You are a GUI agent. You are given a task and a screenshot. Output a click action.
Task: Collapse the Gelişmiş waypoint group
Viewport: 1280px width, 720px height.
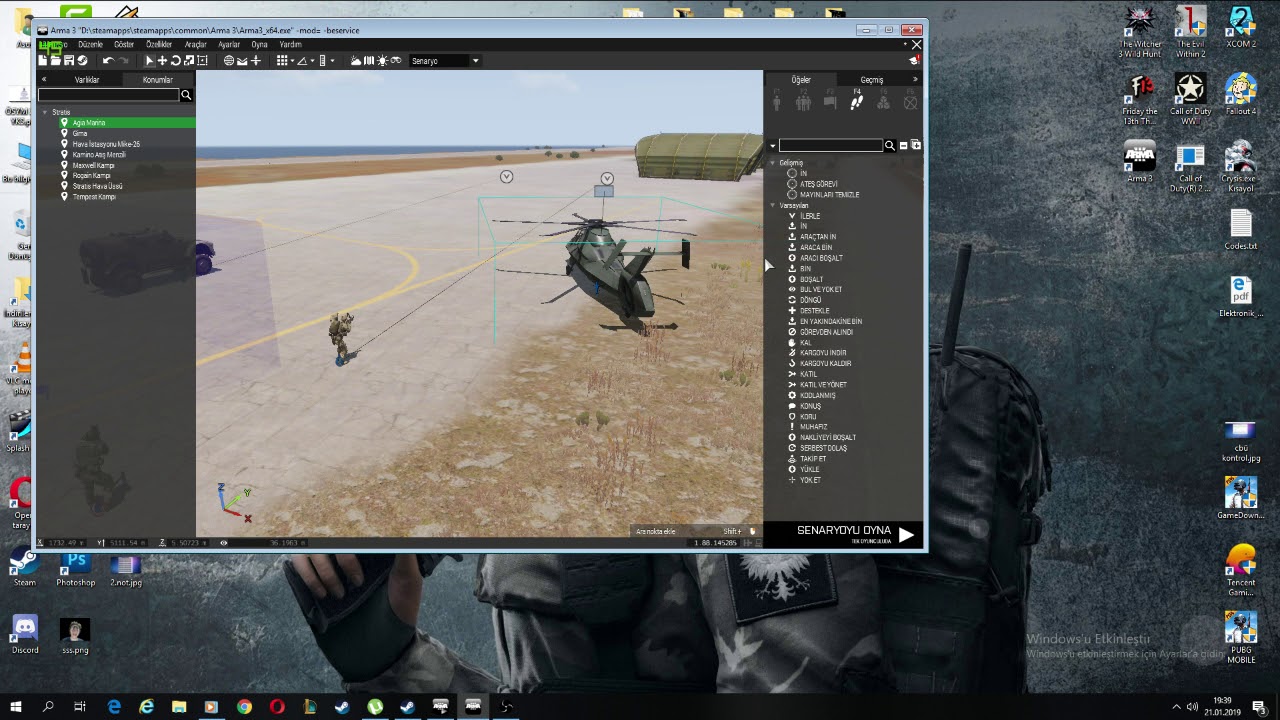[773, 163]
